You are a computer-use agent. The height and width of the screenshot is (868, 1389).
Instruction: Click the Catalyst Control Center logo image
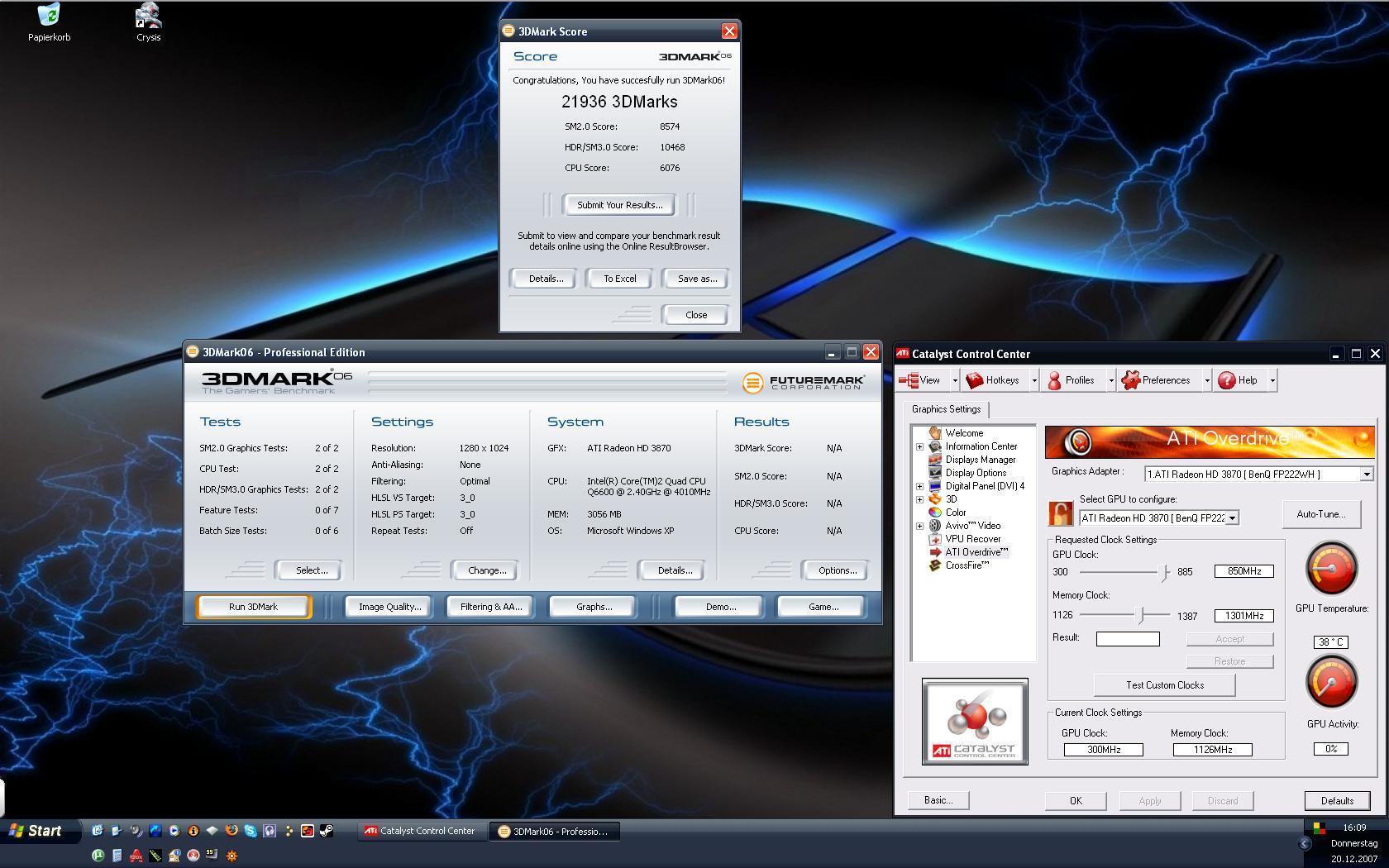click(x=975, y=722)
